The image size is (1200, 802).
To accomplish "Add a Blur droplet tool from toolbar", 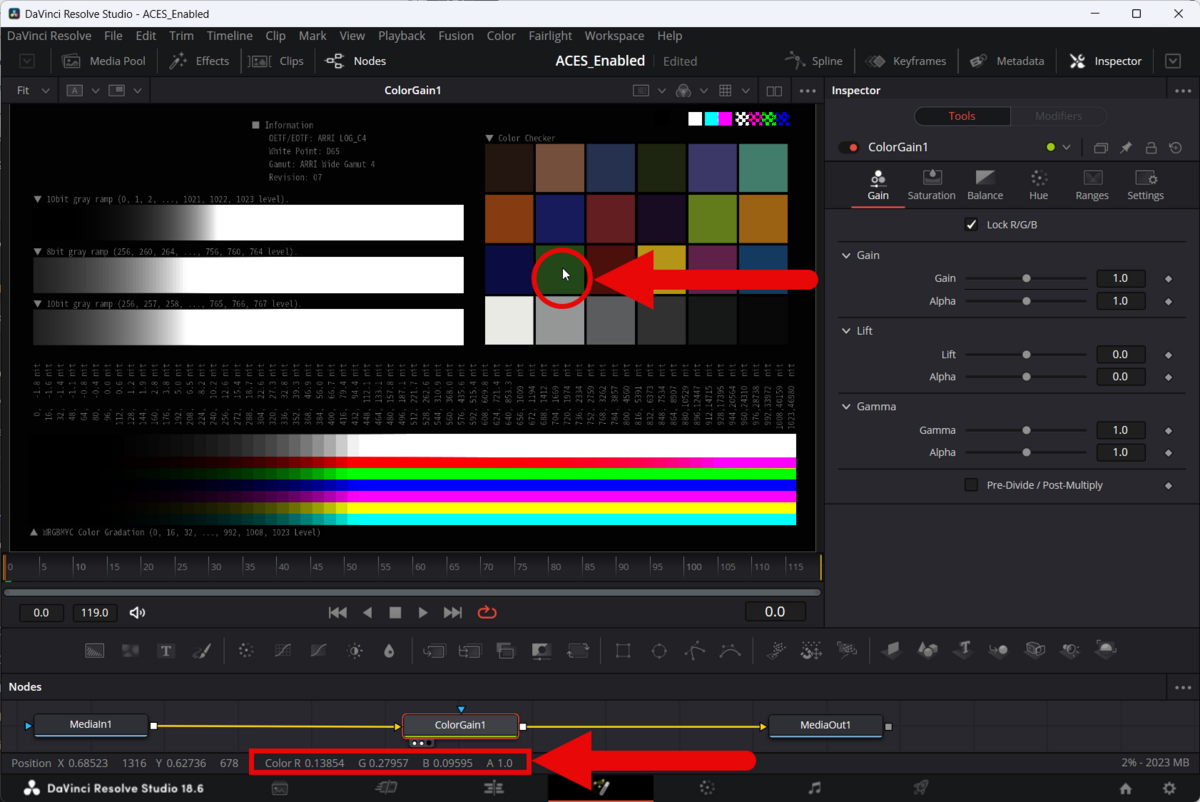I will pos(389,651).
